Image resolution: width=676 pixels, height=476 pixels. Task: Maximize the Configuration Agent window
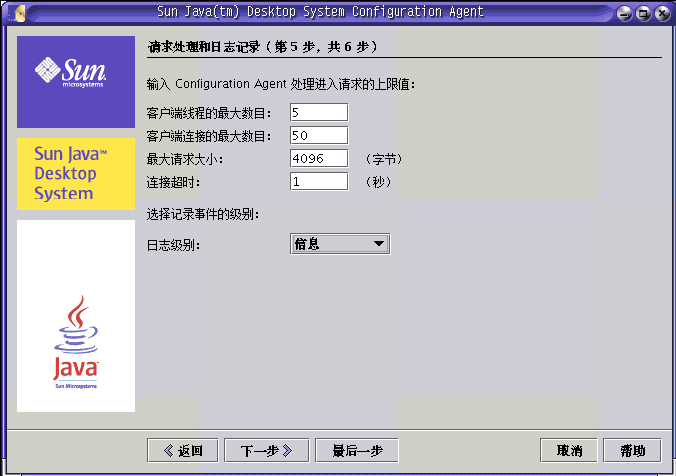coord(643,13)
